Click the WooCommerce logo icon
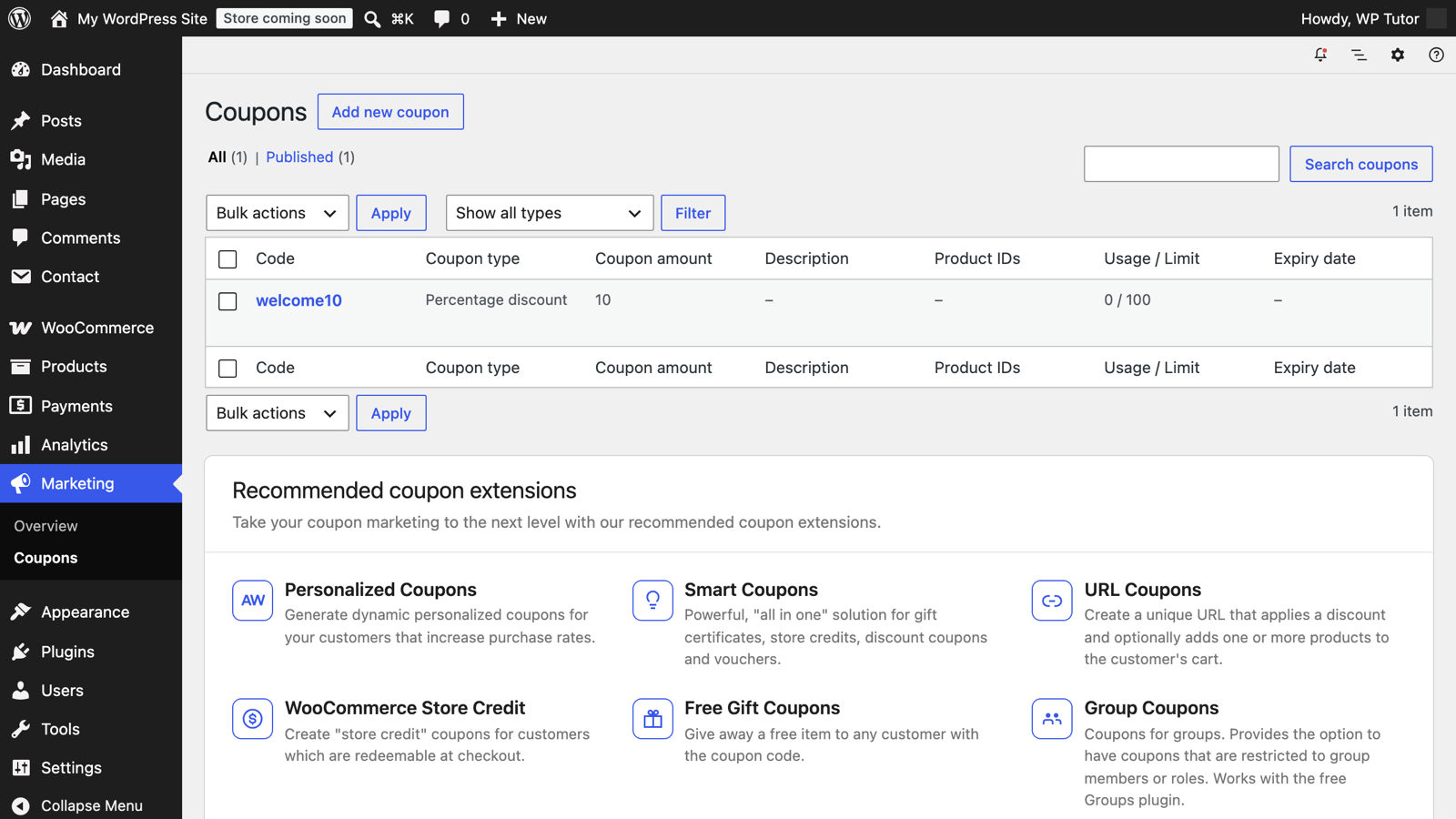Image resolution: width=1456 pixels, height=819 pixels. tap(21, 328)
